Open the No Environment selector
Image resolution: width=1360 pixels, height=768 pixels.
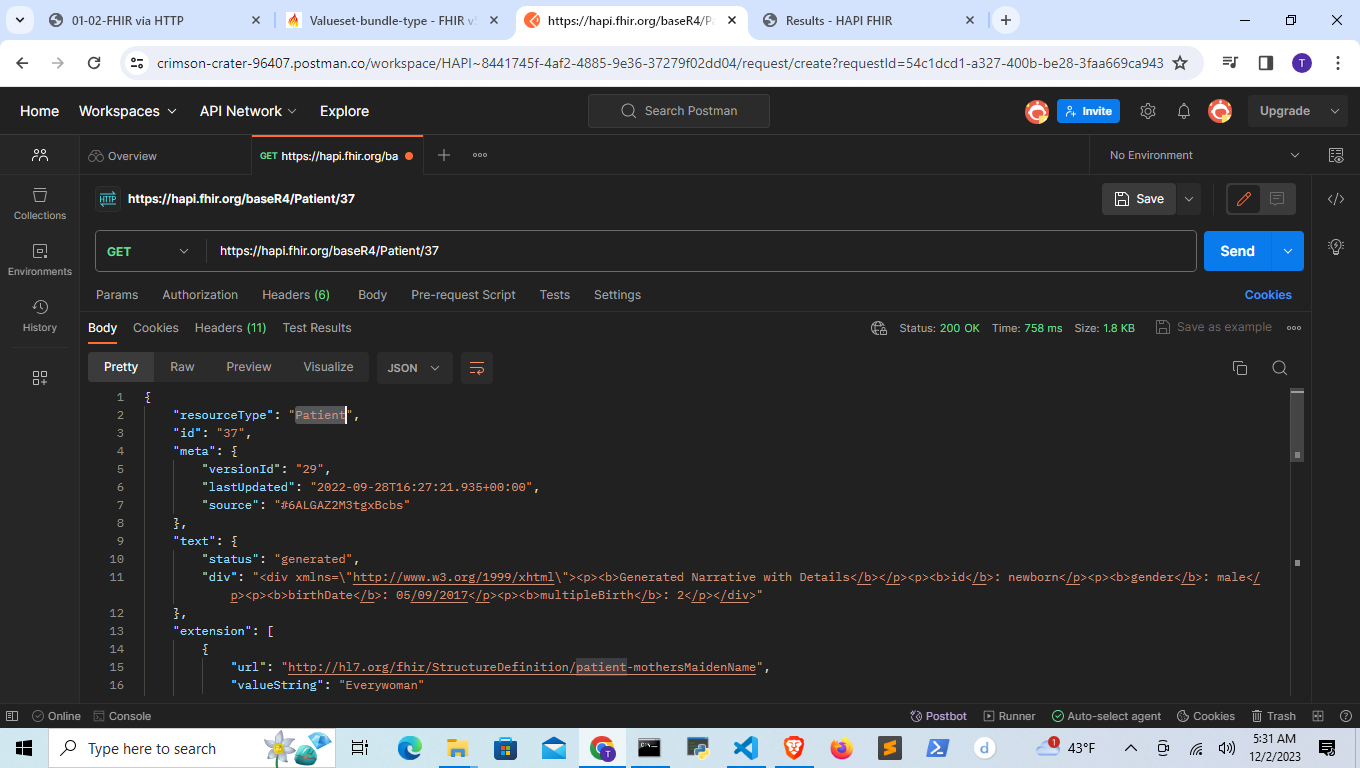pyautogui.click(x=1204, y=155)
